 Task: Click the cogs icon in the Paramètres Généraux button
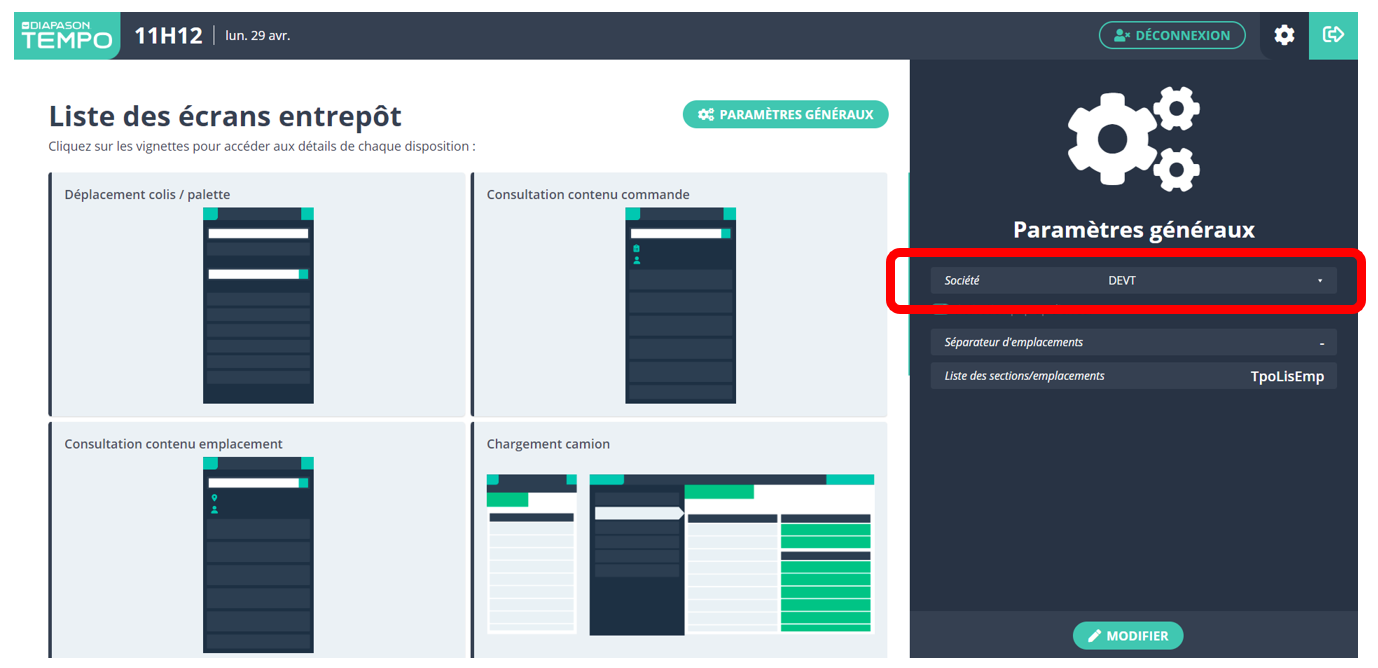click(x=706, y=115)
